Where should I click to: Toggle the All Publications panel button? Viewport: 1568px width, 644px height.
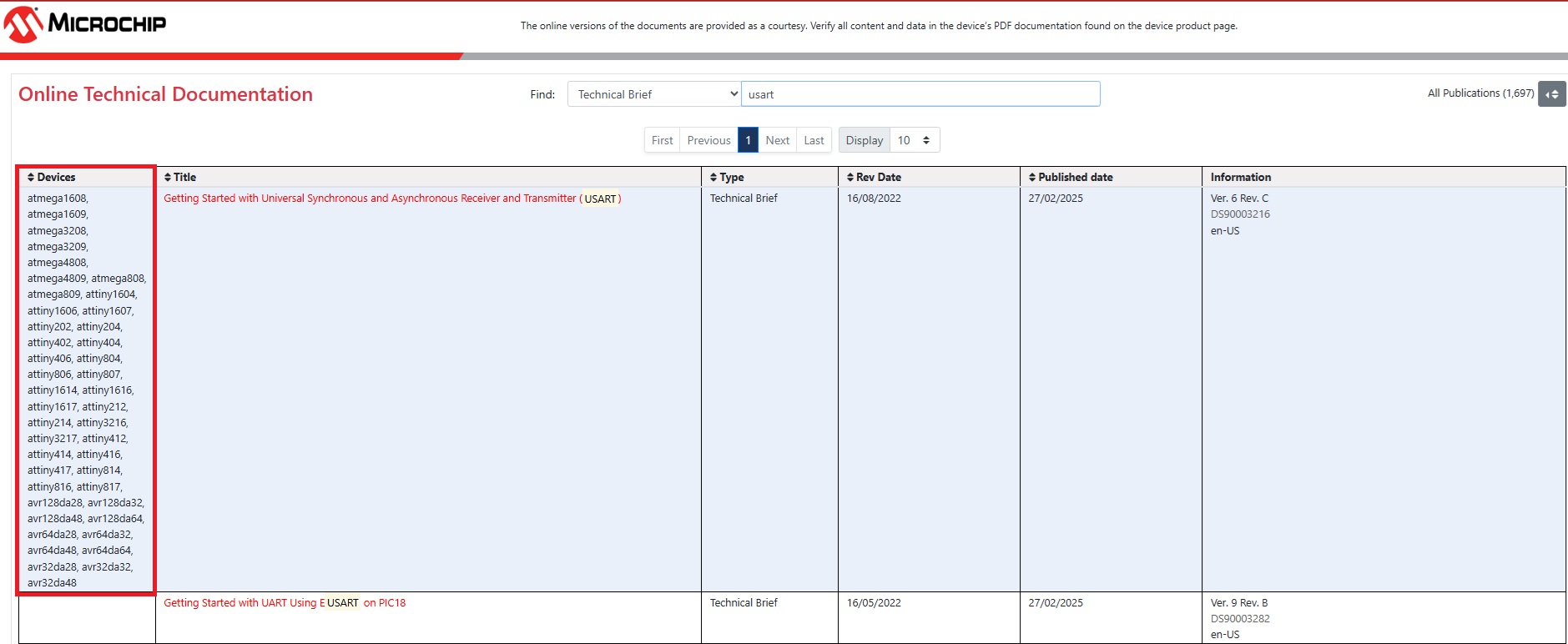[1551, 94]
